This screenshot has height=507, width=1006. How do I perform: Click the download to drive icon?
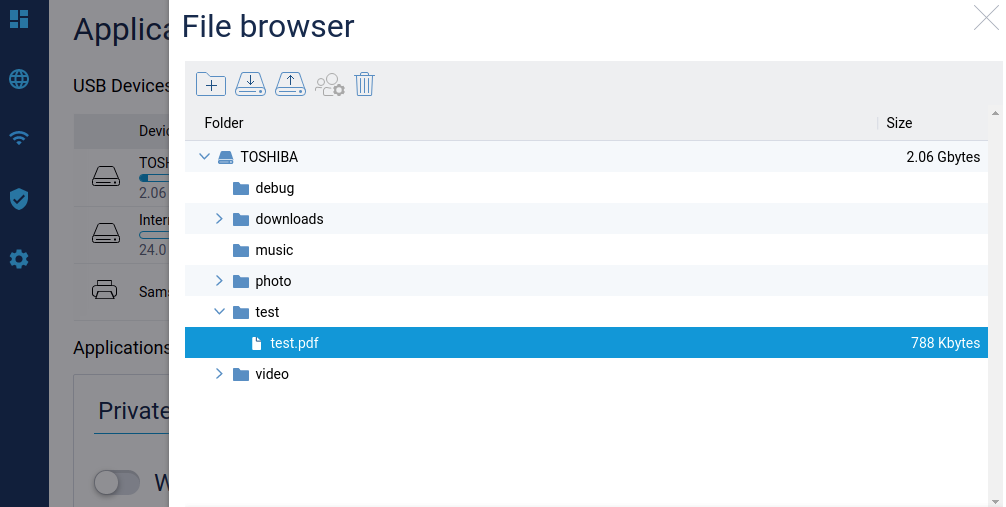251,85
